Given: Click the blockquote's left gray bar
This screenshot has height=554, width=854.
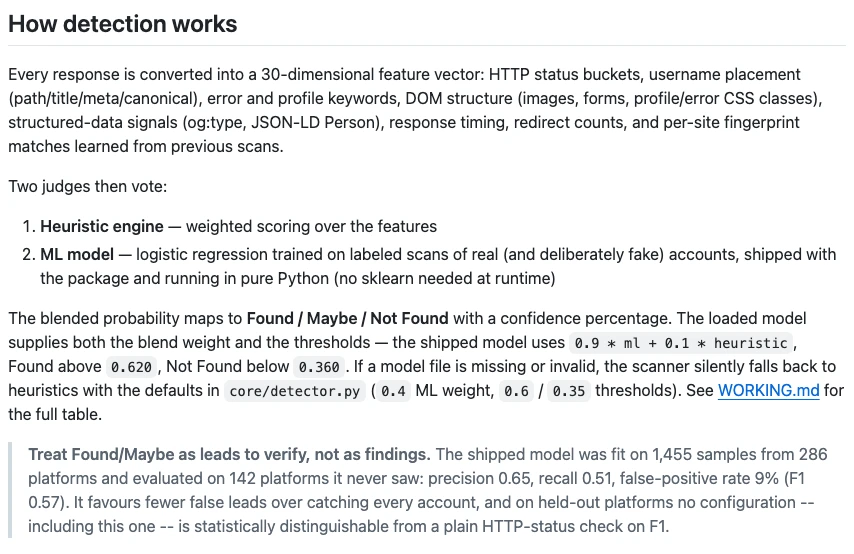Looking at the screenshot, I should [x=10, y=490].
